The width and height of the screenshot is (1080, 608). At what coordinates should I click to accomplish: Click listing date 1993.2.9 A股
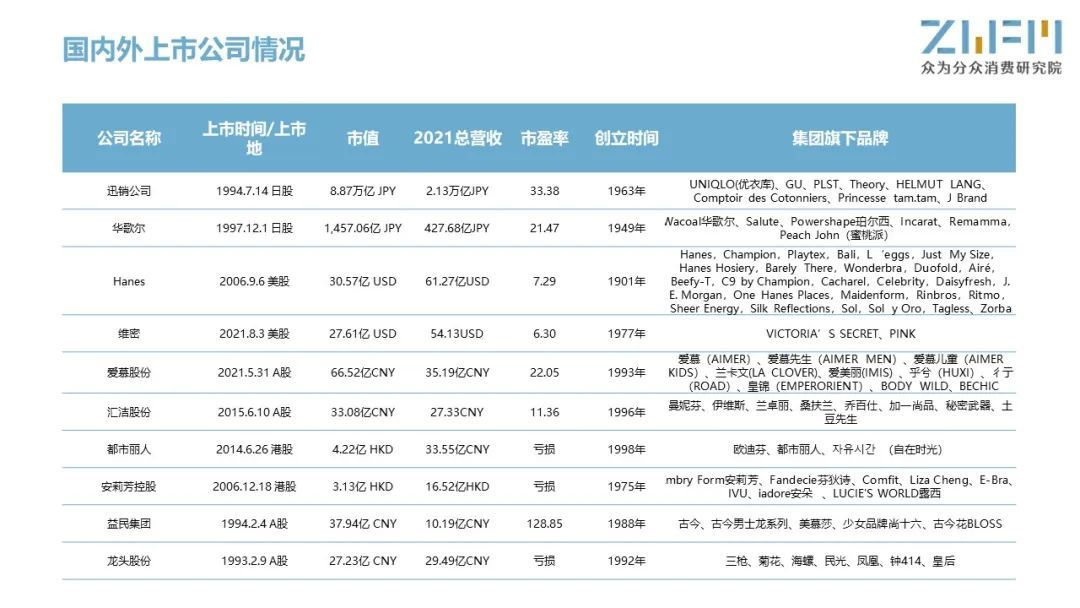point(254,560)
